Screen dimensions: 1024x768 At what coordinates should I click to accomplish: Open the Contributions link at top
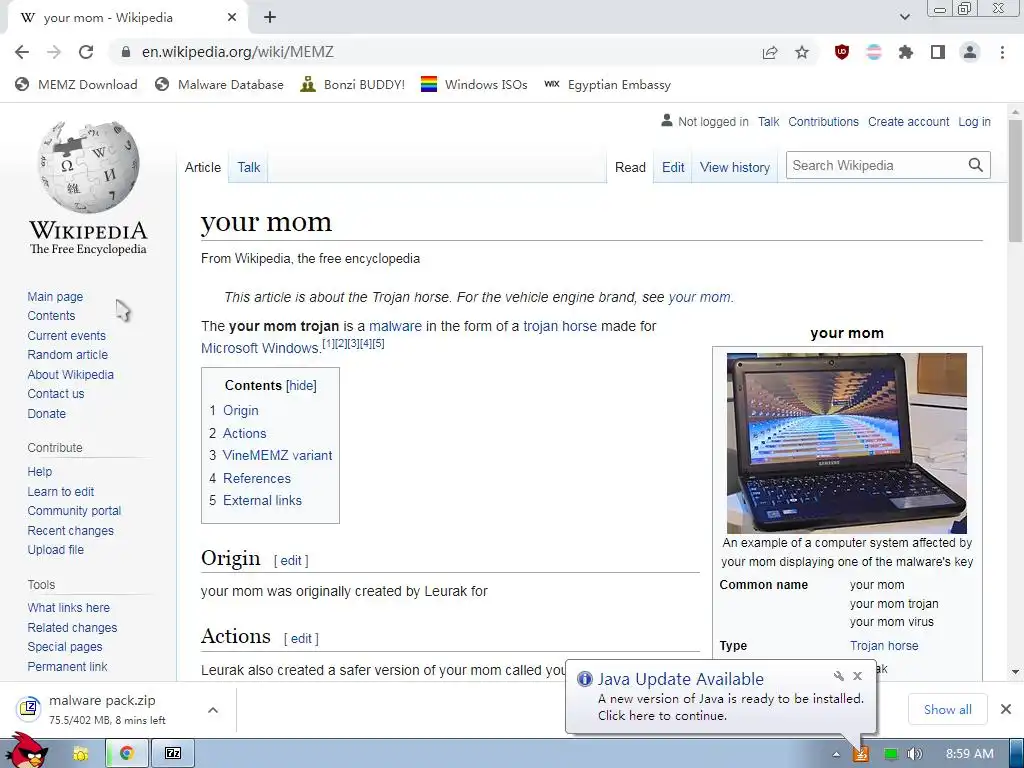click(x=823, y=121)
